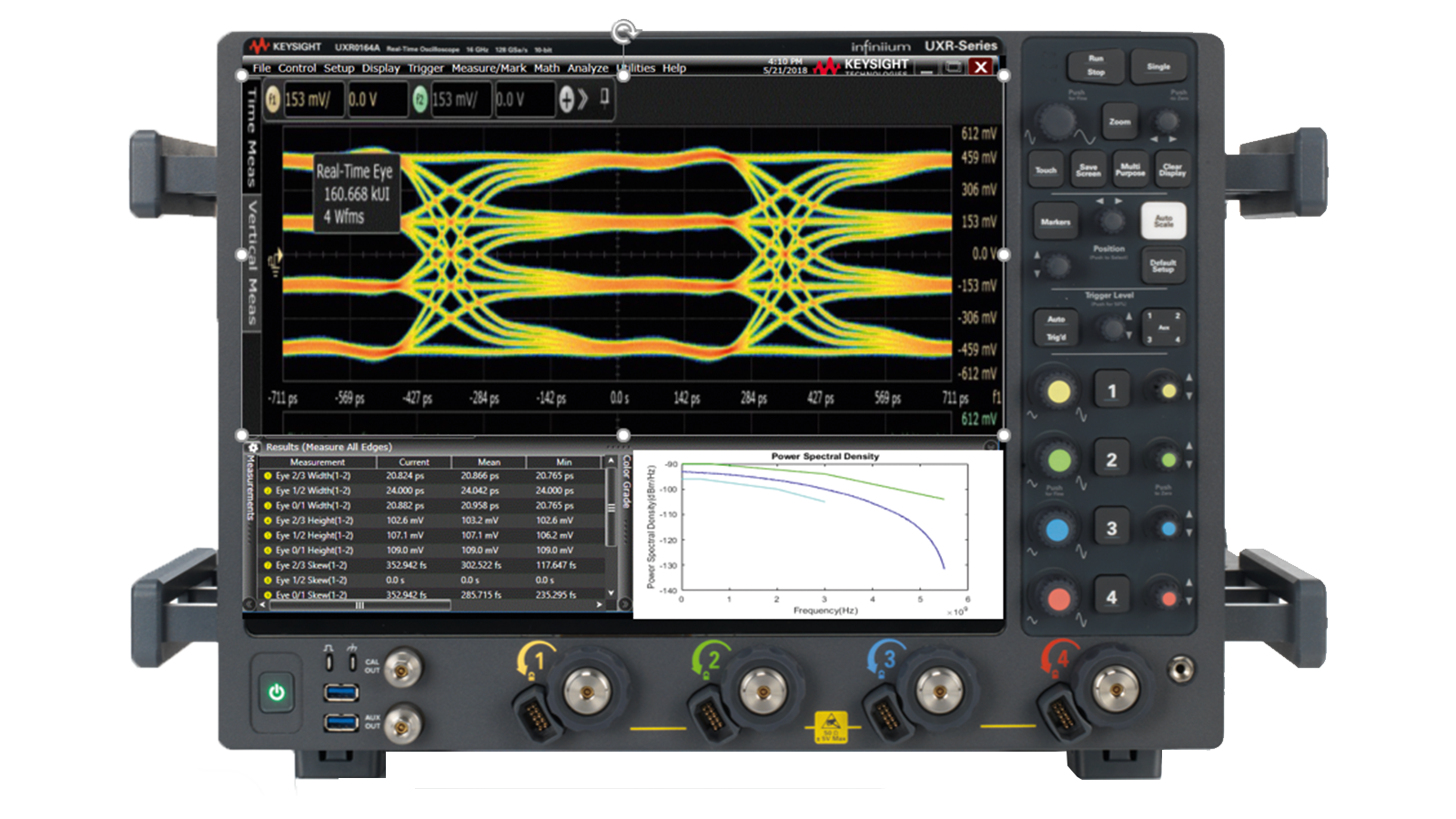
Task: Click results horizontal scrollbar thumb
Action: 360,604
